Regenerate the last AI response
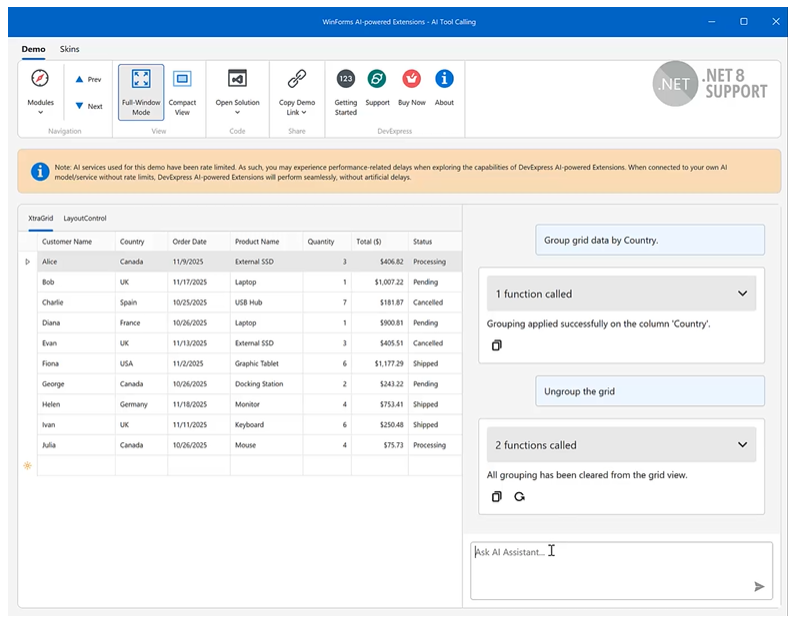The image size is (794, 625). pyautogui.click(x=520, y=496)
